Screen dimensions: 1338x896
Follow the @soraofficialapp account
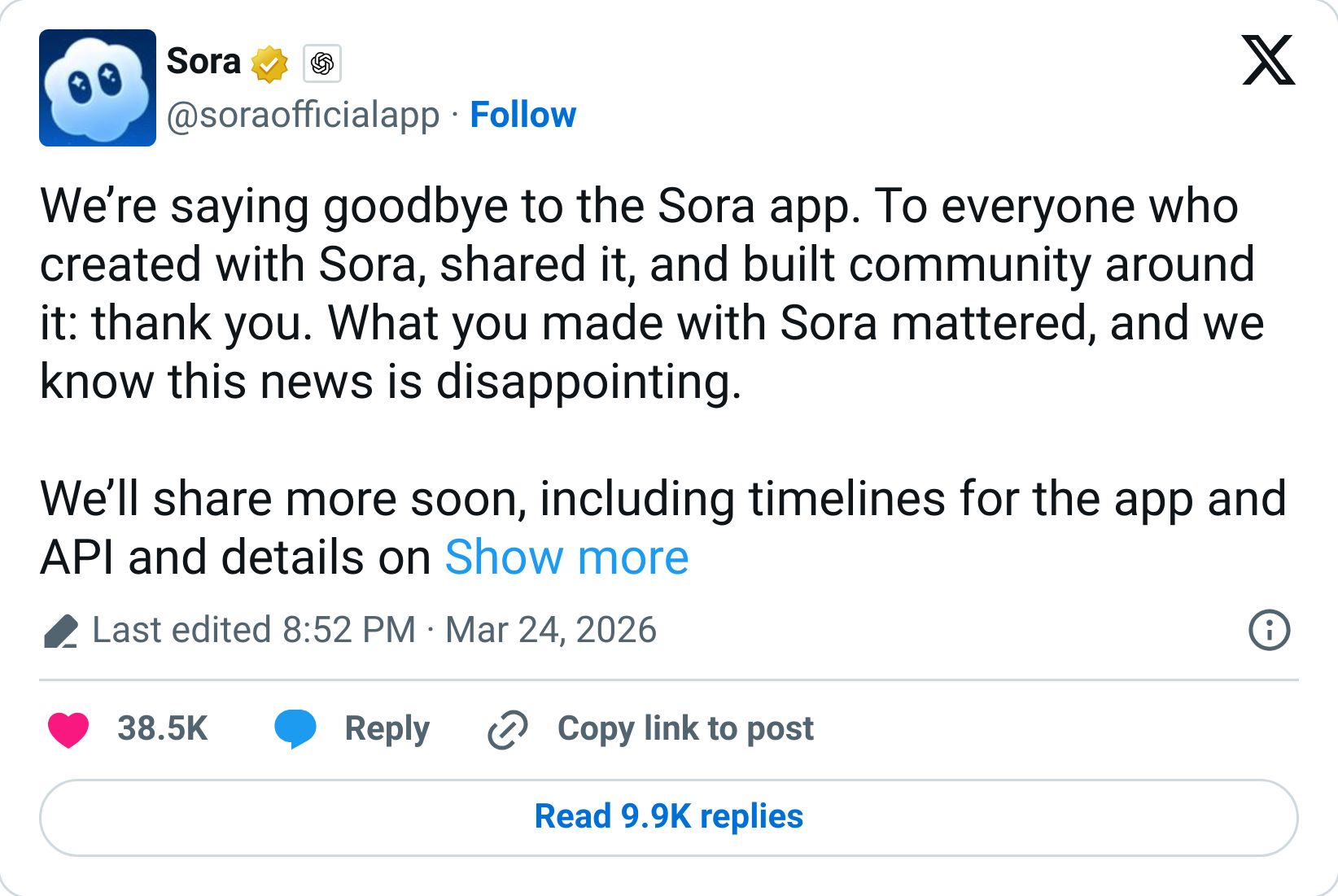pyautogui.click(x=523, y=115)
